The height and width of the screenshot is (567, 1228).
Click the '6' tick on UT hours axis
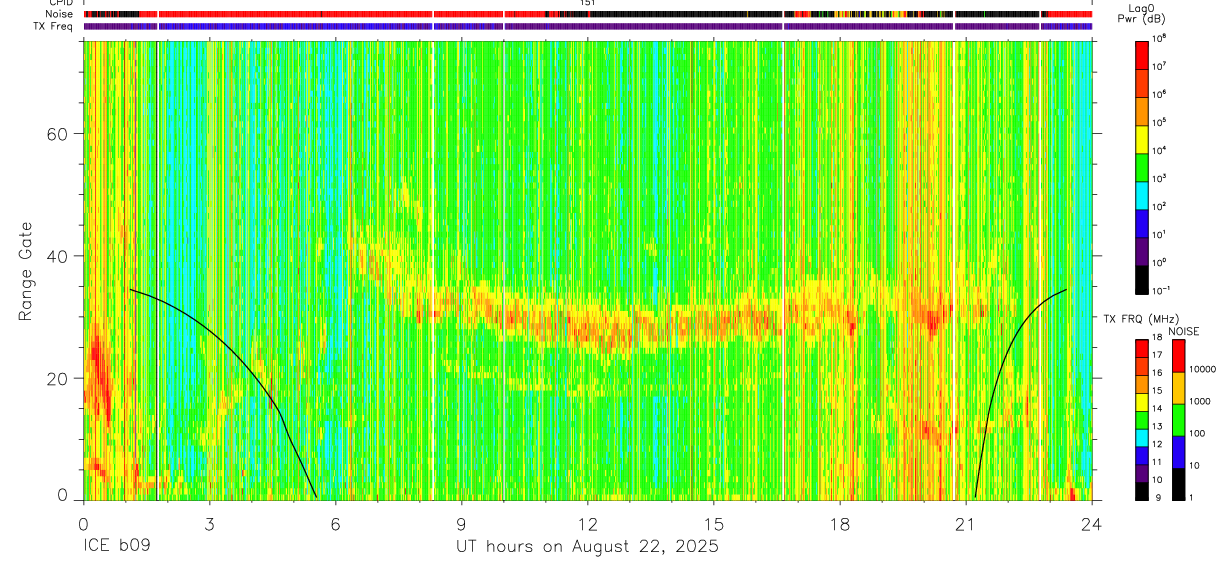tap(335, 523)
